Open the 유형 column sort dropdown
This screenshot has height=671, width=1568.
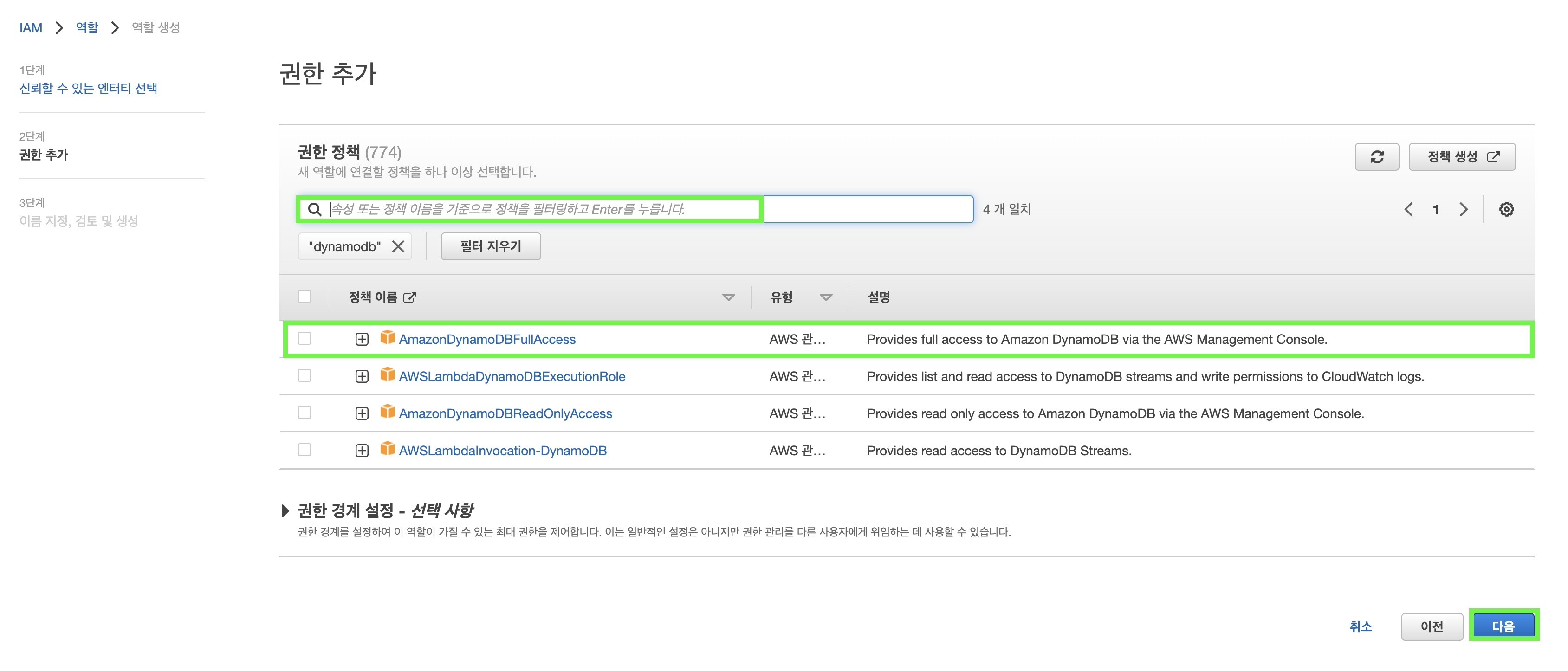pyautogui.click(x=825, y=297)
